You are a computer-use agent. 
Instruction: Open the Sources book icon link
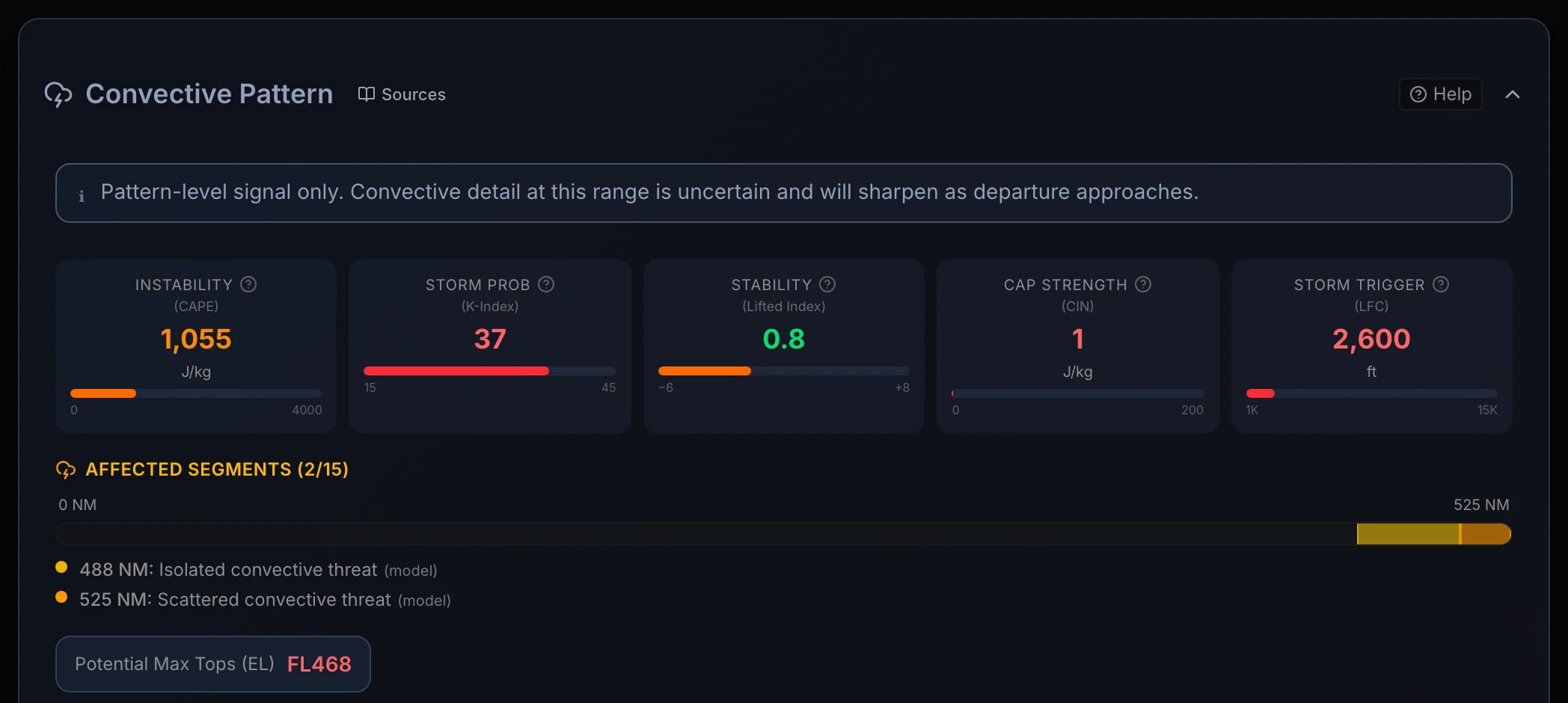[x=402, y=94]
